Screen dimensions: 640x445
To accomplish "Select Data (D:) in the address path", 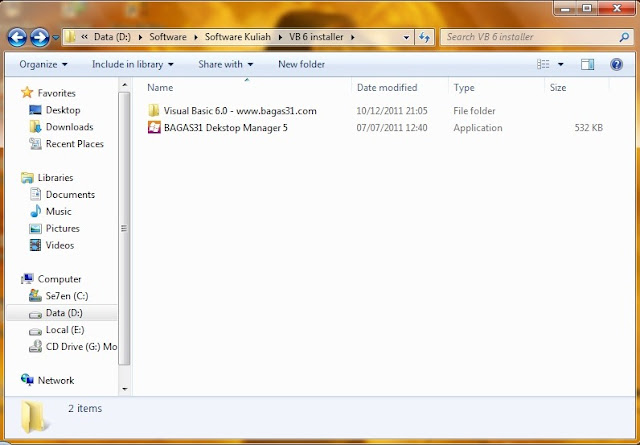I will pyautogui.click(x=112, y=37).
